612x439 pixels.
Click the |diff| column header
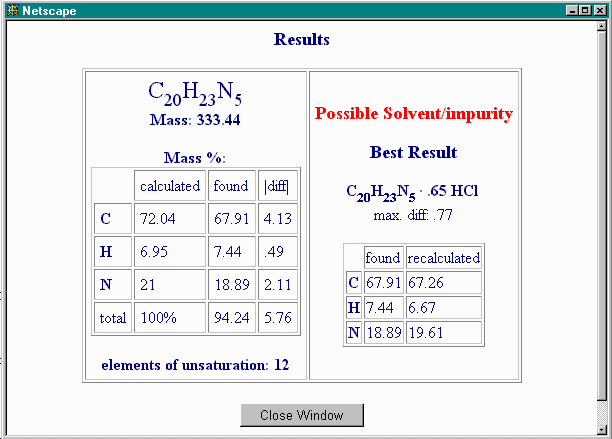point(278,186)
